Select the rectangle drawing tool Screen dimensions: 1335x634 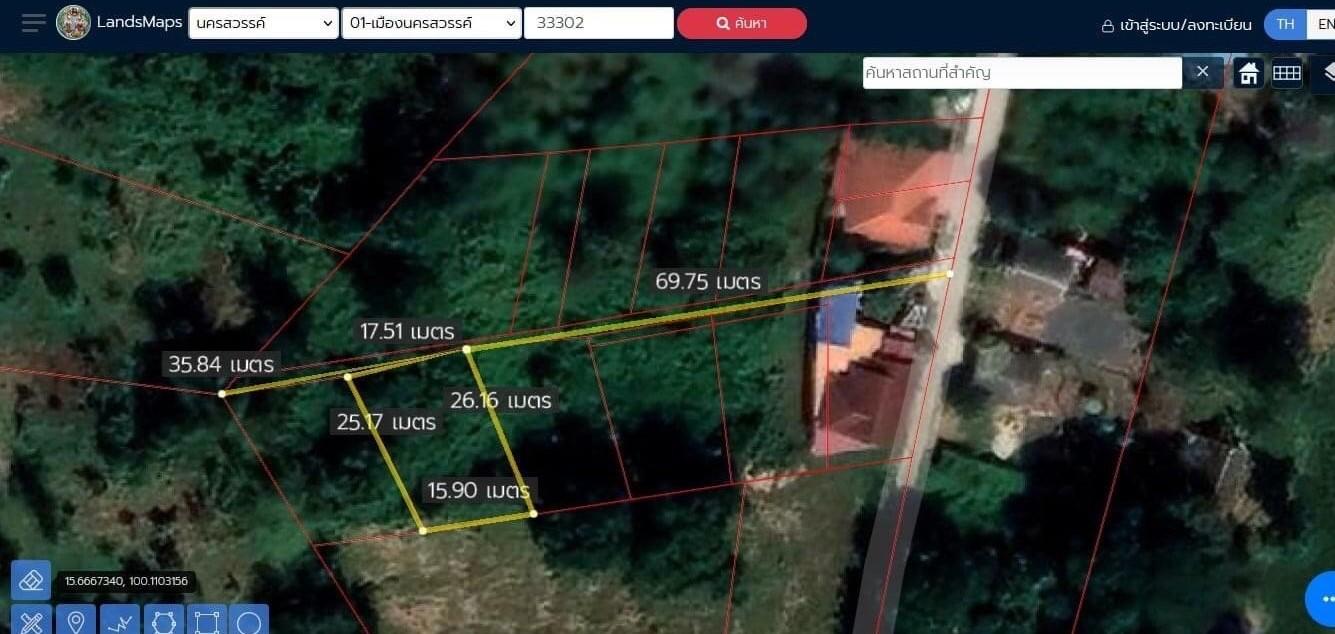coord(206,622)
